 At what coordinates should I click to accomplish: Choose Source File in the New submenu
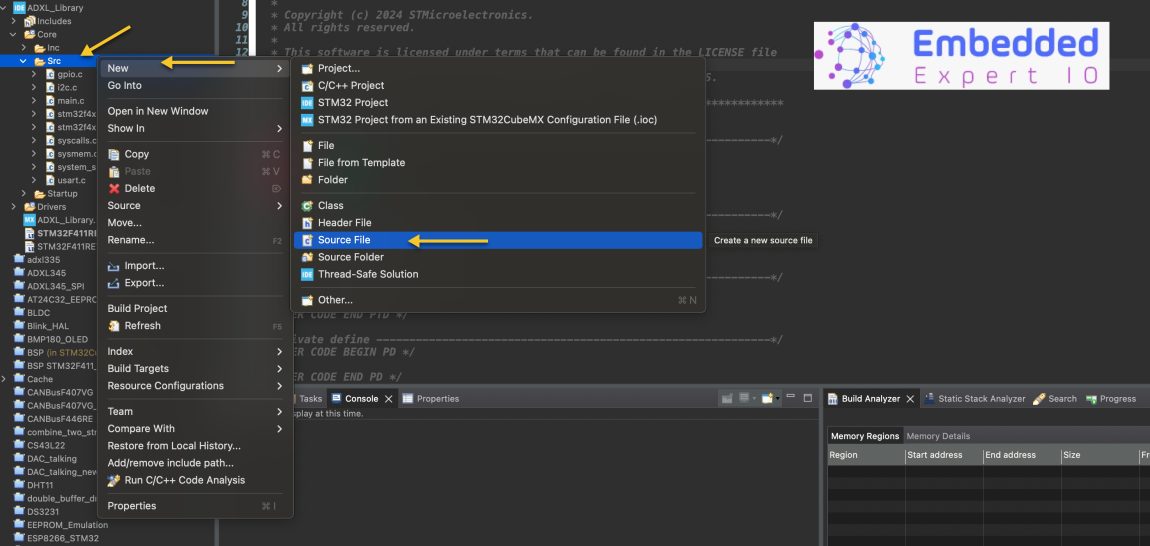[344, 240]
